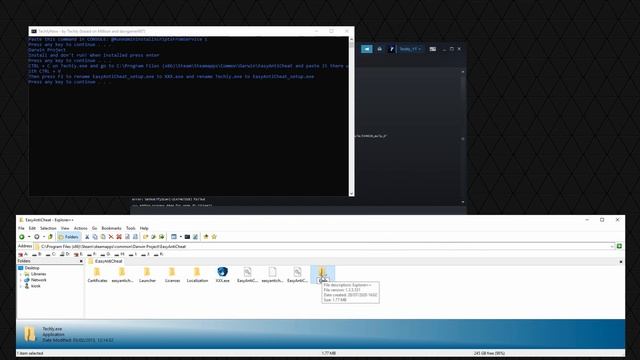
Task: Close the Folders pane with its X
Action: (x=81, y=261)
